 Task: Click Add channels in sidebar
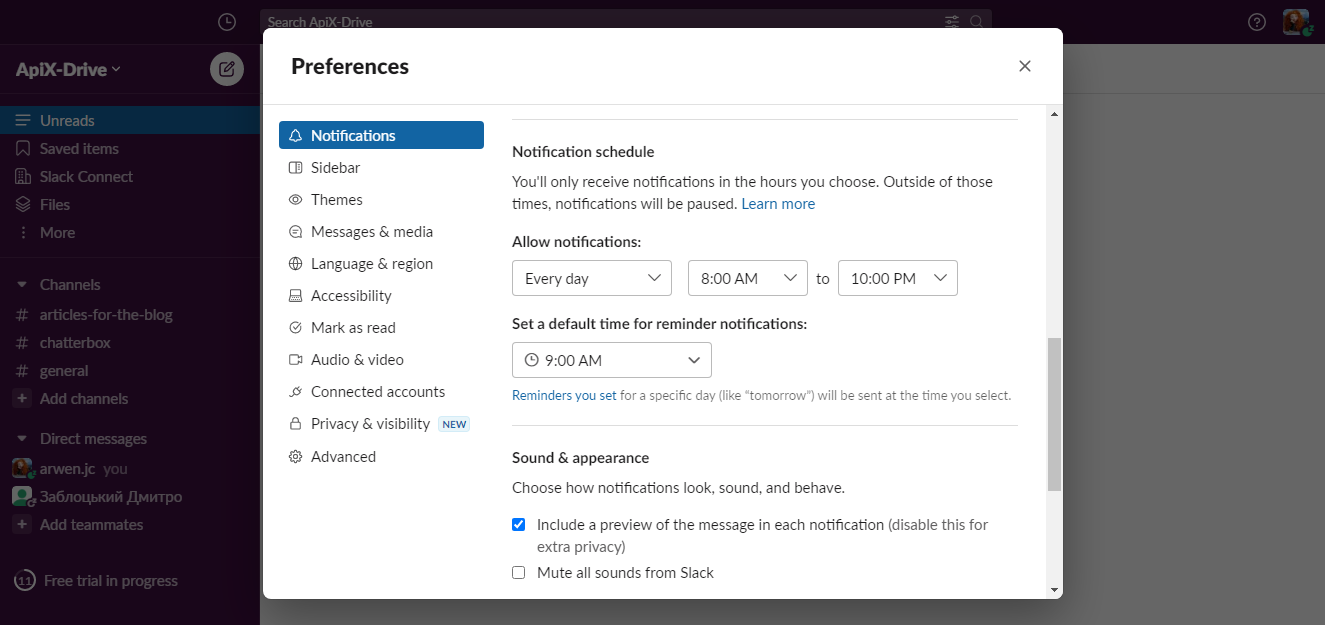click(84, 398)
